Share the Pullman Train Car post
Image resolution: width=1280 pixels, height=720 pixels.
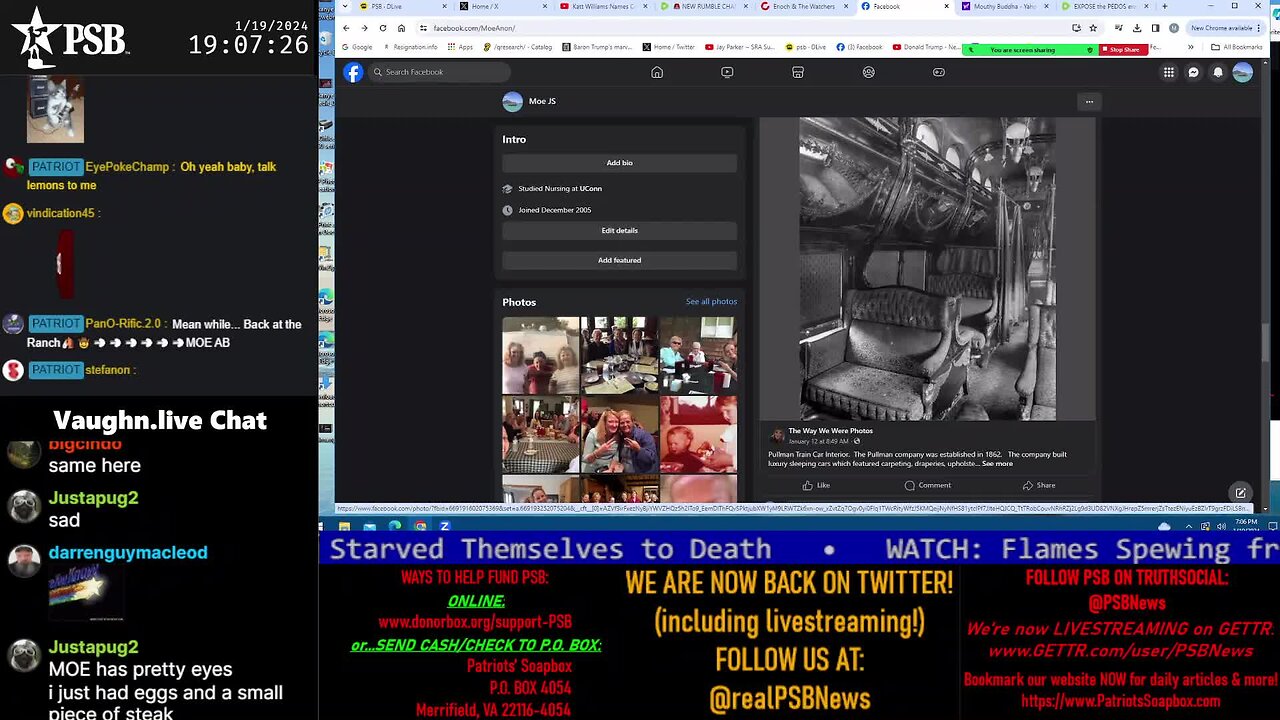(1039, 485)
